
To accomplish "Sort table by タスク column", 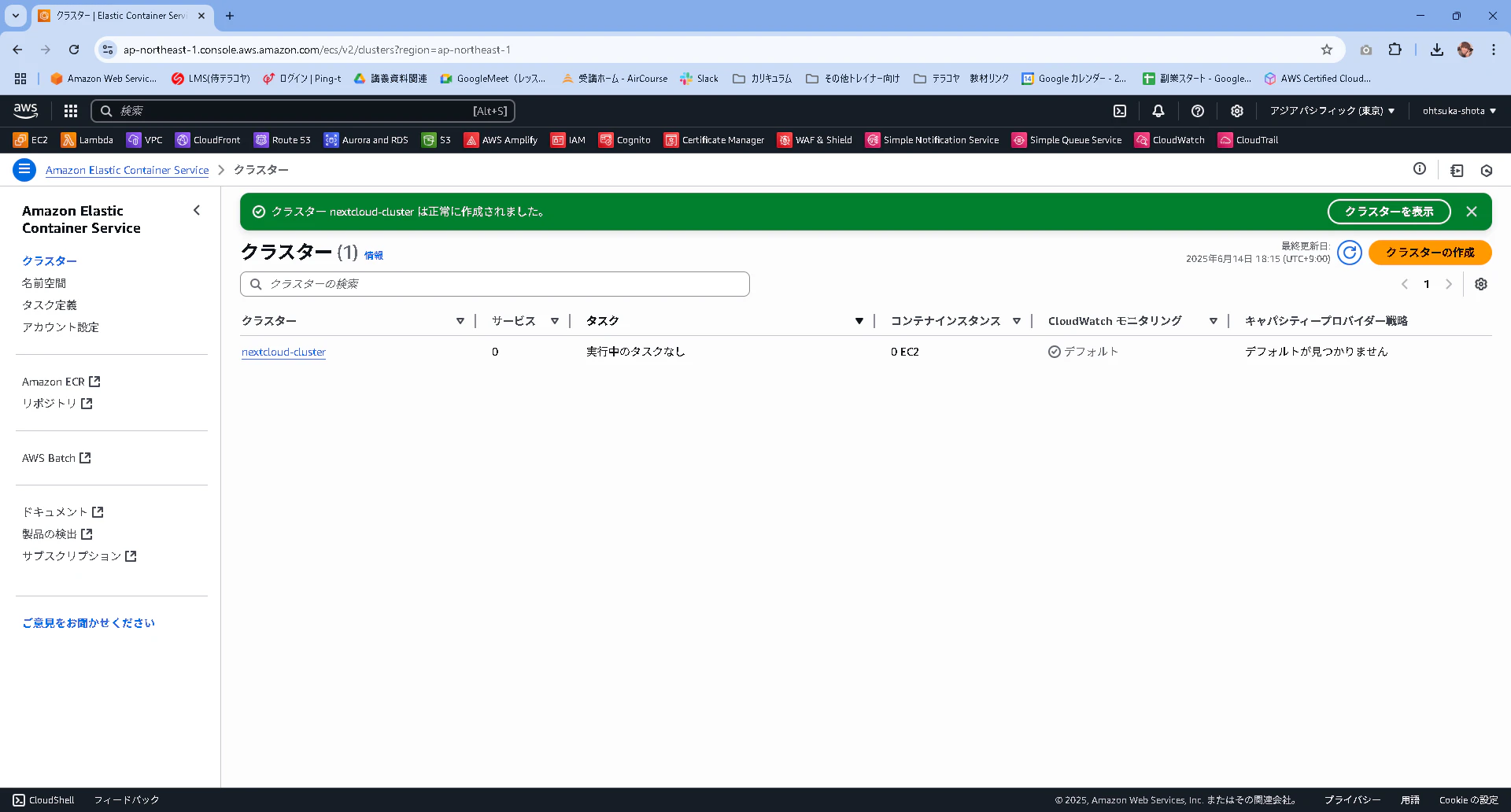I will [859, 321].
